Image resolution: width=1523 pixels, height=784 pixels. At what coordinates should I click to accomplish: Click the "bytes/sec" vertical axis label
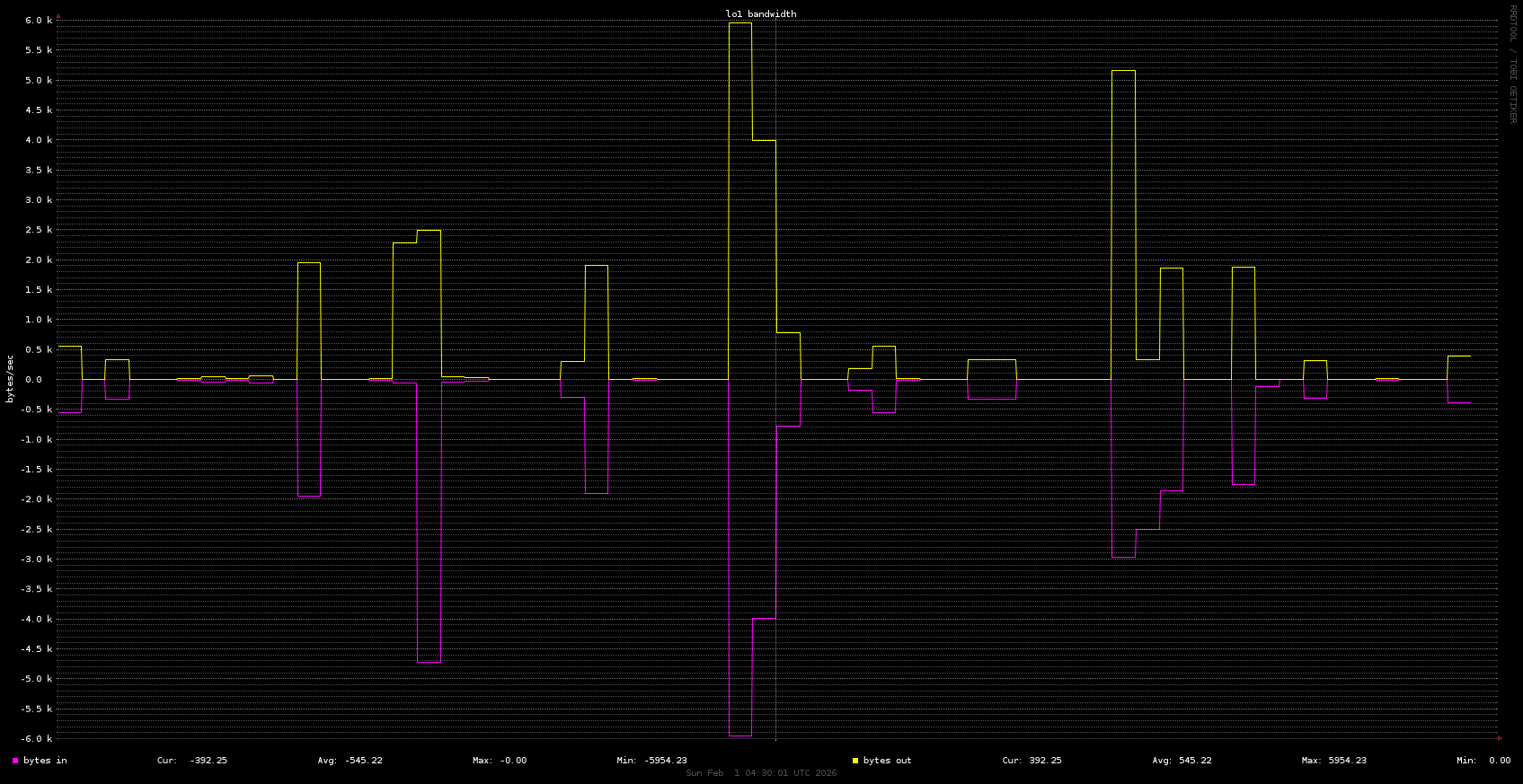10,378
